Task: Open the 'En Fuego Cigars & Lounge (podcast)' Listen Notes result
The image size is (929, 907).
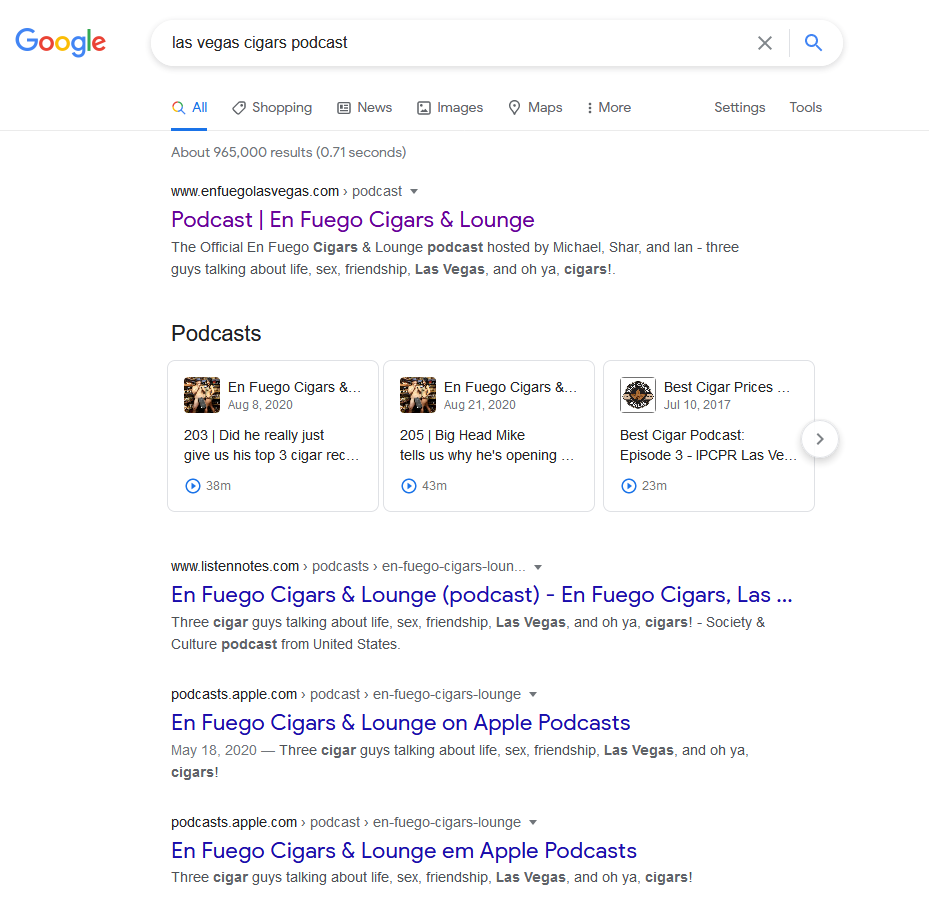Action: 481,595
